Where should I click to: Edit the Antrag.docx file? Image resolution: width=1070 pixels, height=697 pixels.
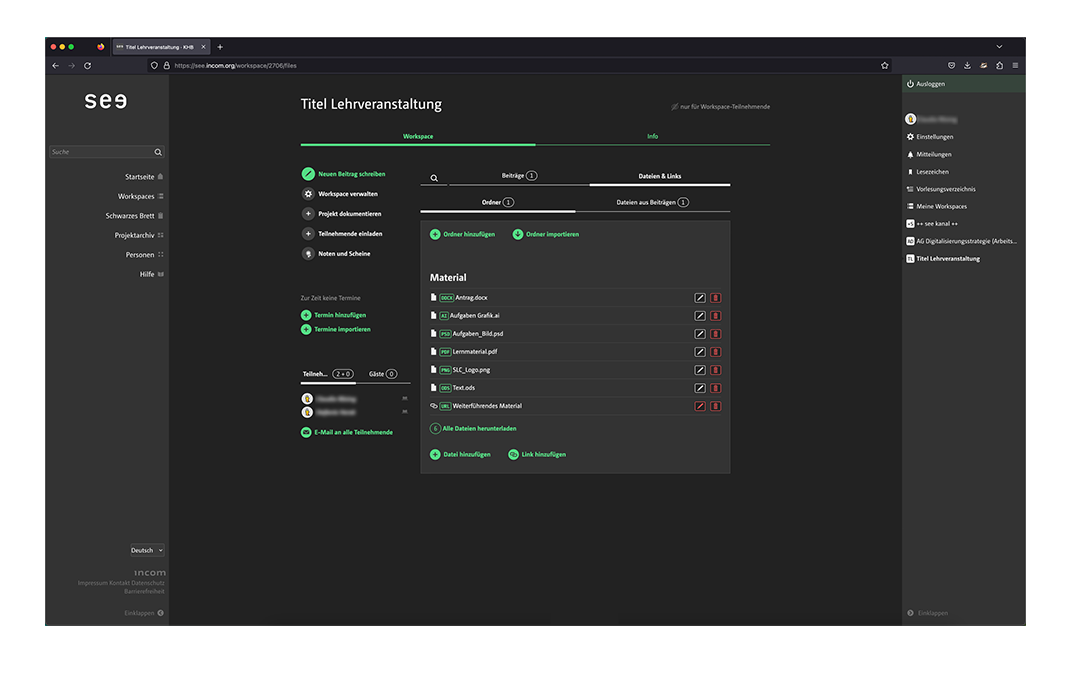tap(699, 298)
